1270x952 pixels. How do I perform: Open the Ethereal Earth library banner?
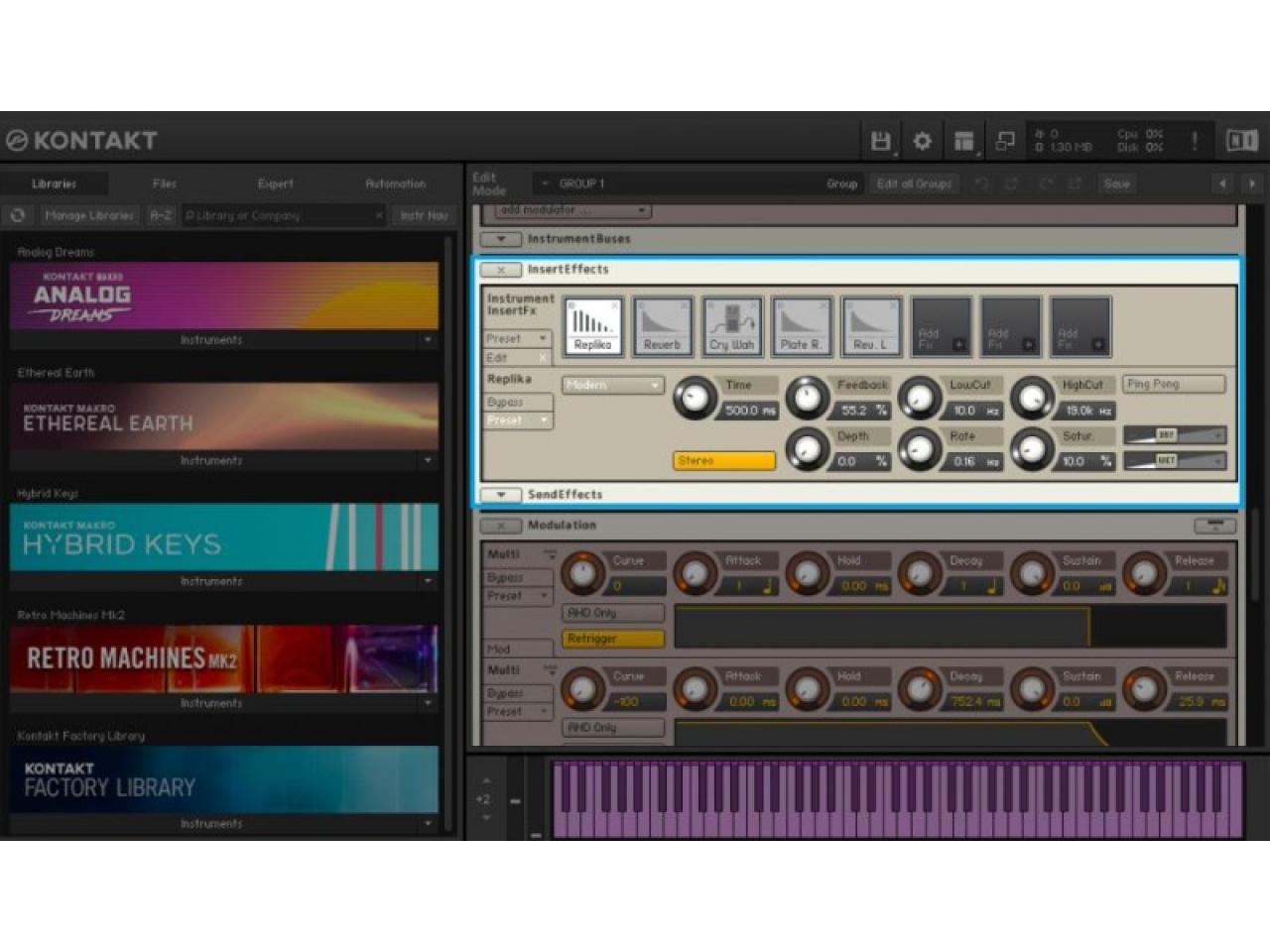click(224, 416)
